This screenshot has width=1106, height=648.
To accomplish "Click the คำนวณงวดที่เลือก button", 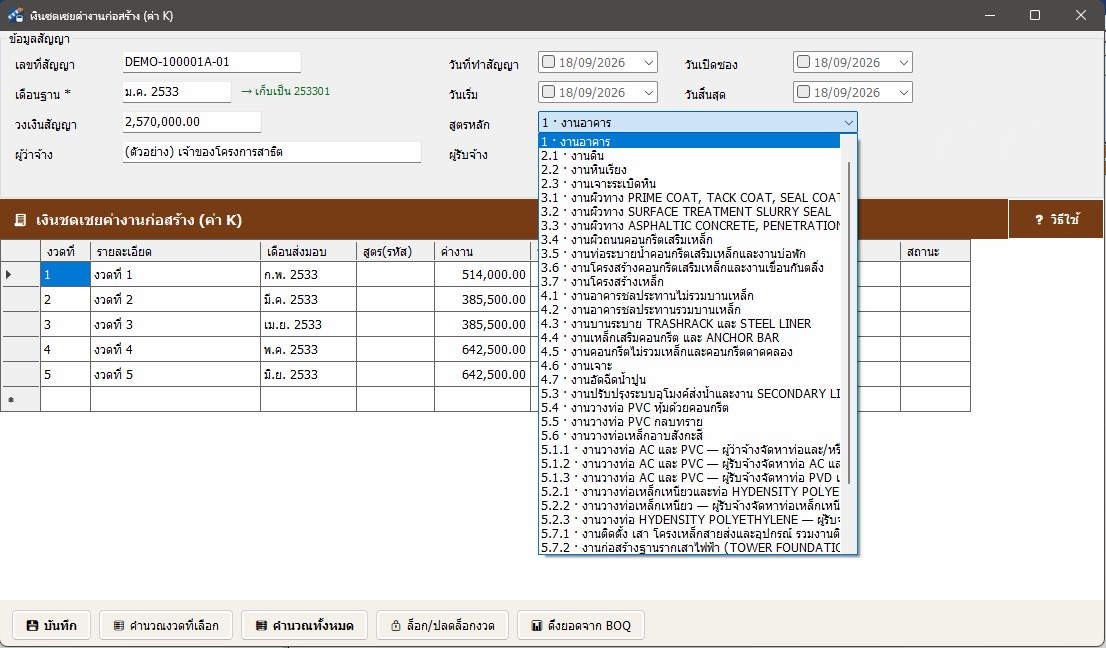I will (x=166, y=625).
